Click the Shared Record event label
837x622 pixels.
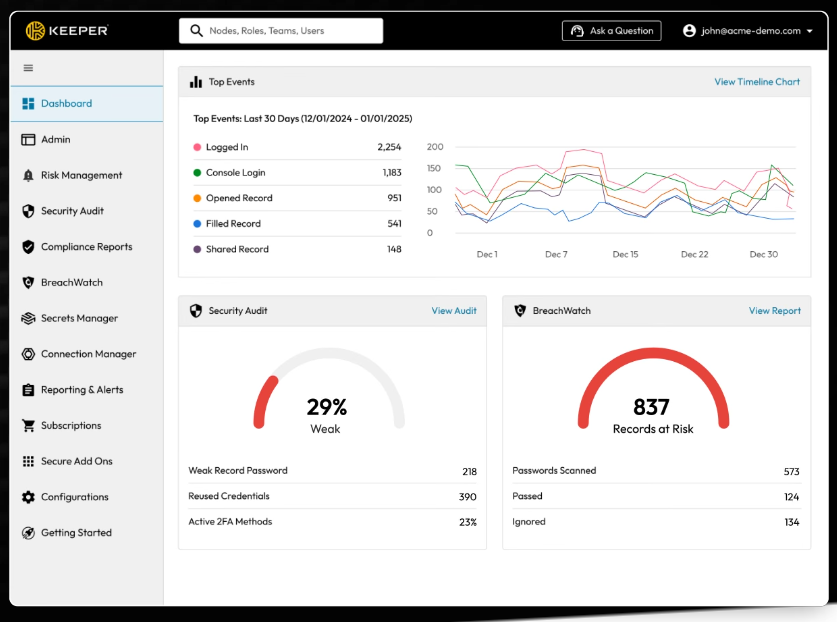tap(237, 249)
